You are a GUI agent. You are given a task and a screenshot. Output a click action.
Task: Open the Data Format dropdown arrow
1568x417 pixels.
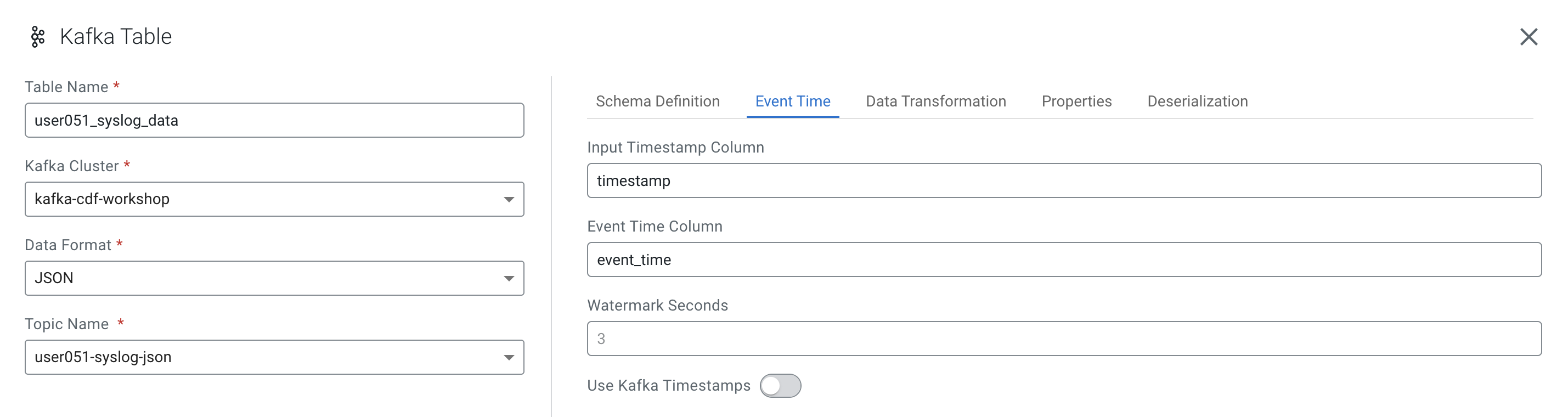(509, 278)
